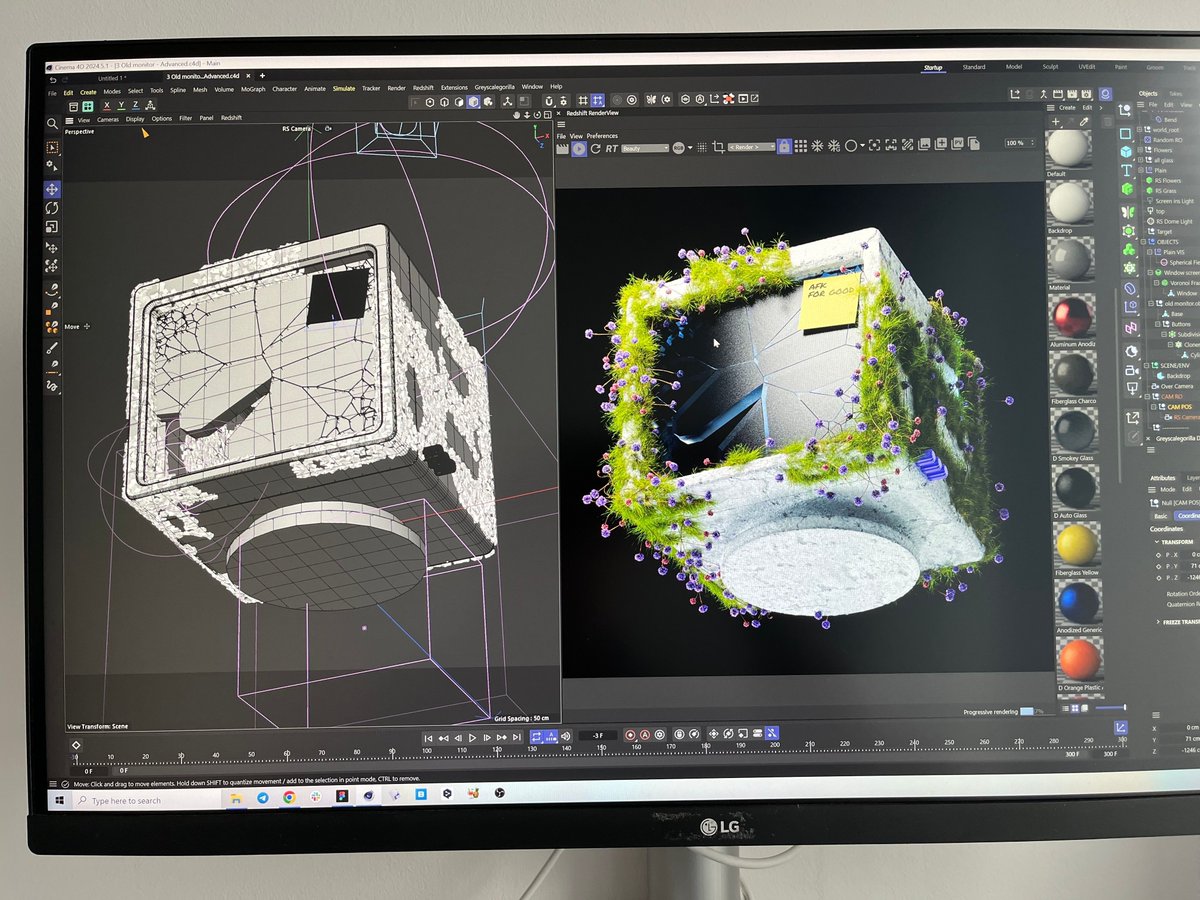Select the Rotate tool in left toolbar
1200x900 pixels.
pos(52,208)
